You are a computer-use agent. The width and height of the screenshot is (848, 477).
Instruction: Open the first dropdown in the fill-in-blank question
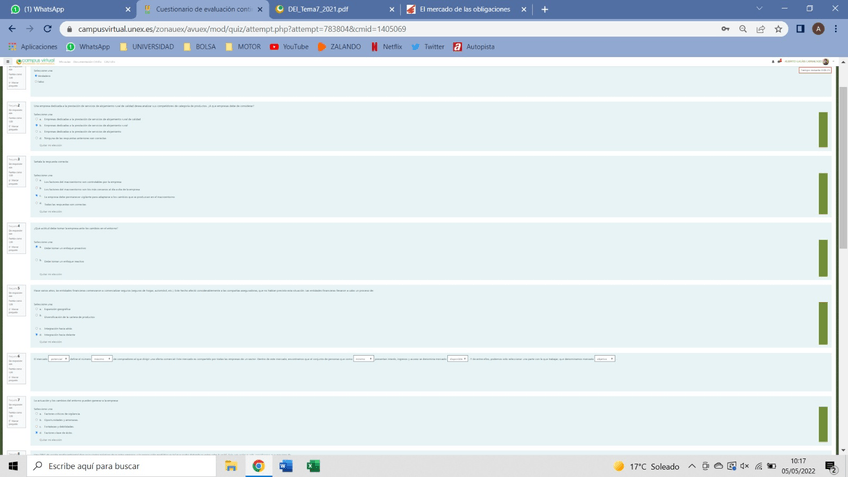tap(58, 358)
